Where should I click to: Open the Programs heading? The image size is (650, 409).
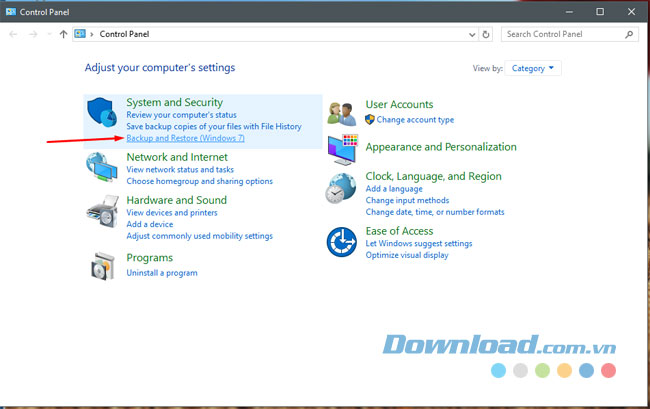tap(150, 258)
